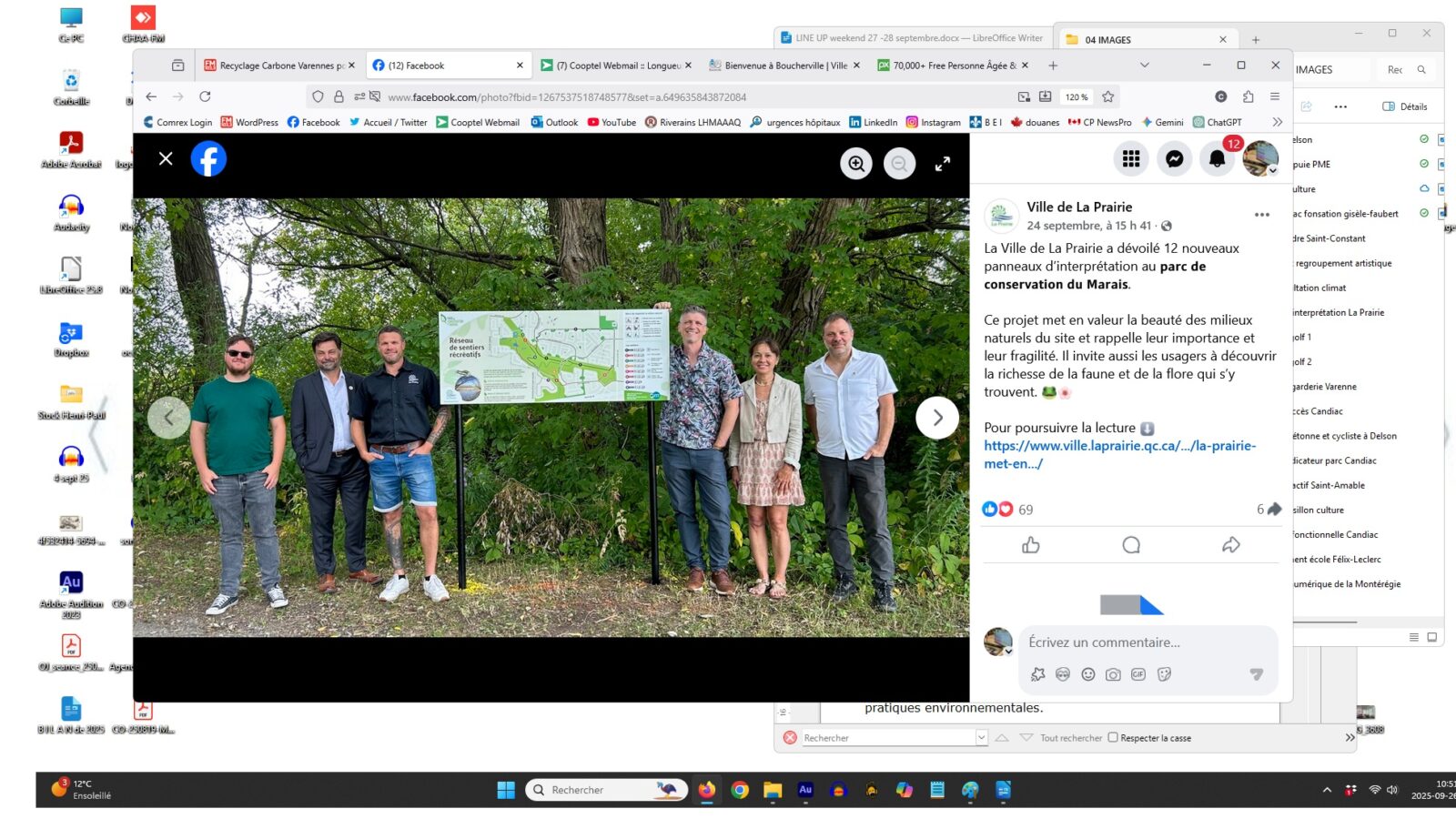
Task: Open Facebook notifications bell
Action: [x=1217, y=159]
